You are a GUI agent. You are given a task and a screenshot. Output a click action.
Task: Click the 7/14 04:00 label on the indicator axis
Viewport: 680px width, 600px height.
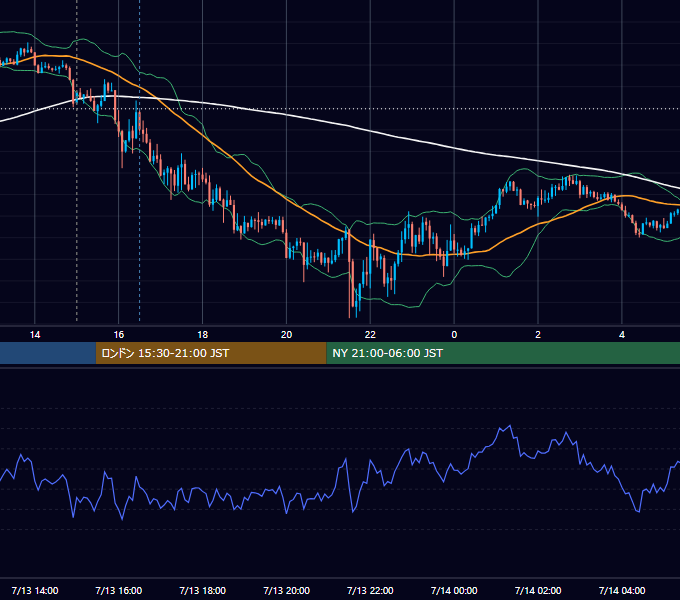pos(622,590)
